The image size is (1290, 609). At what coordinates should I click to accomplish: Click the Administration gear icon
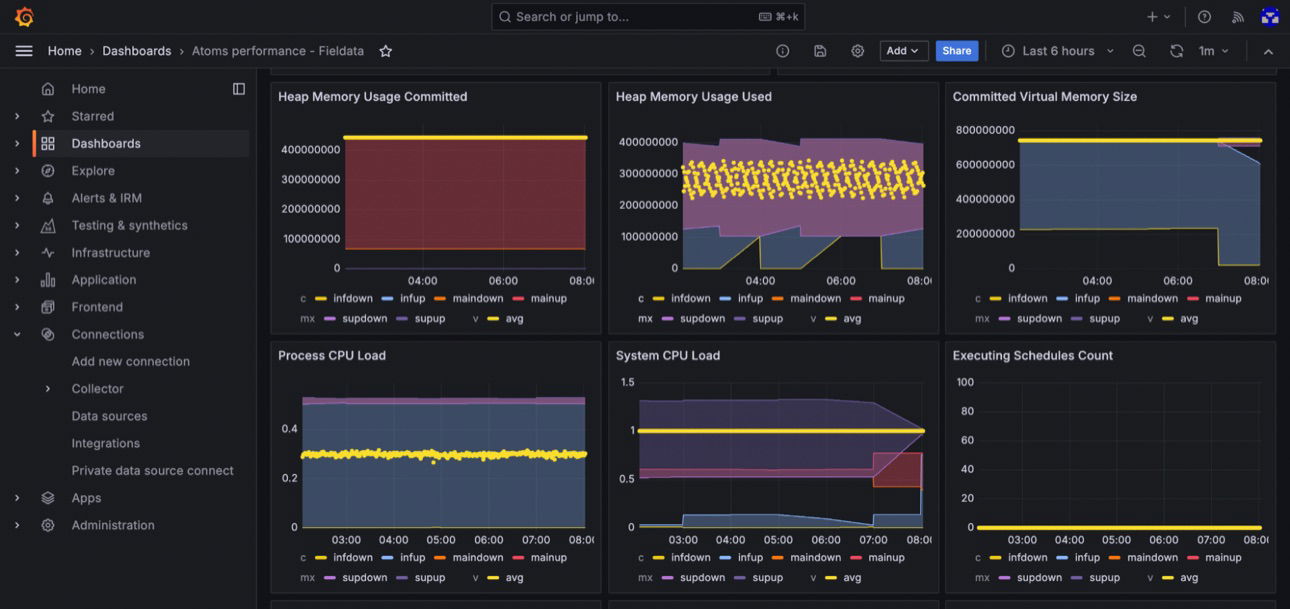click(x=48, y=525)
